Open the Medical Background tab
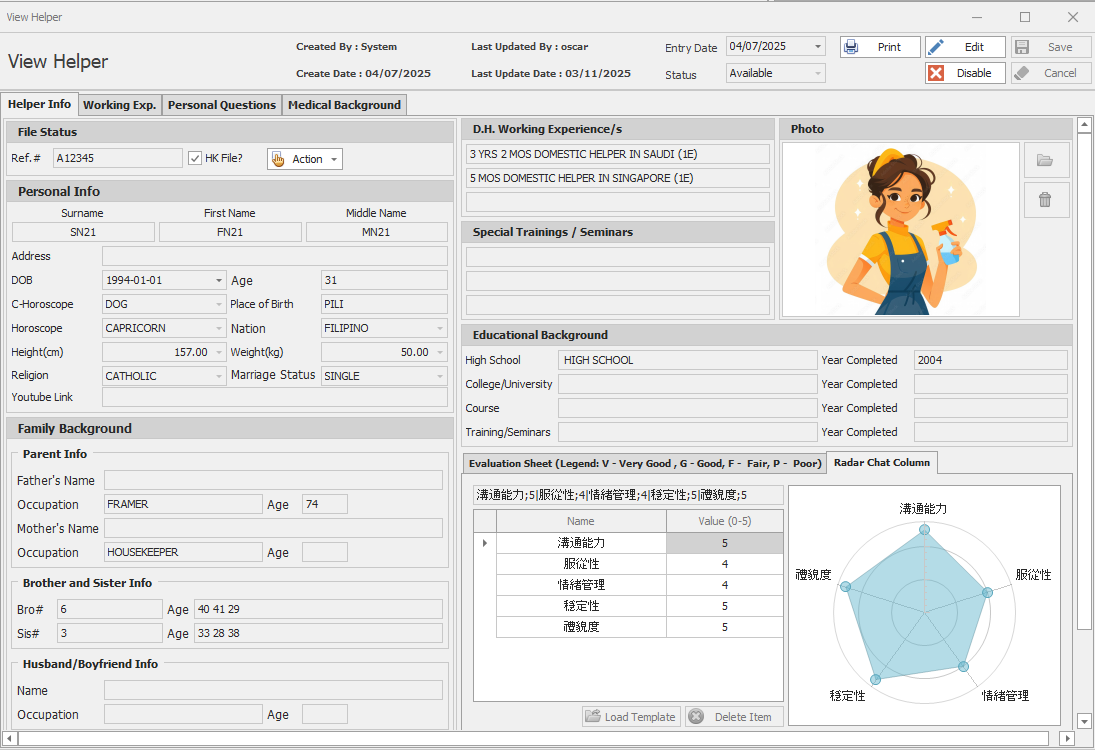Viewport: 1095px width, 750px height. (344, 105)
